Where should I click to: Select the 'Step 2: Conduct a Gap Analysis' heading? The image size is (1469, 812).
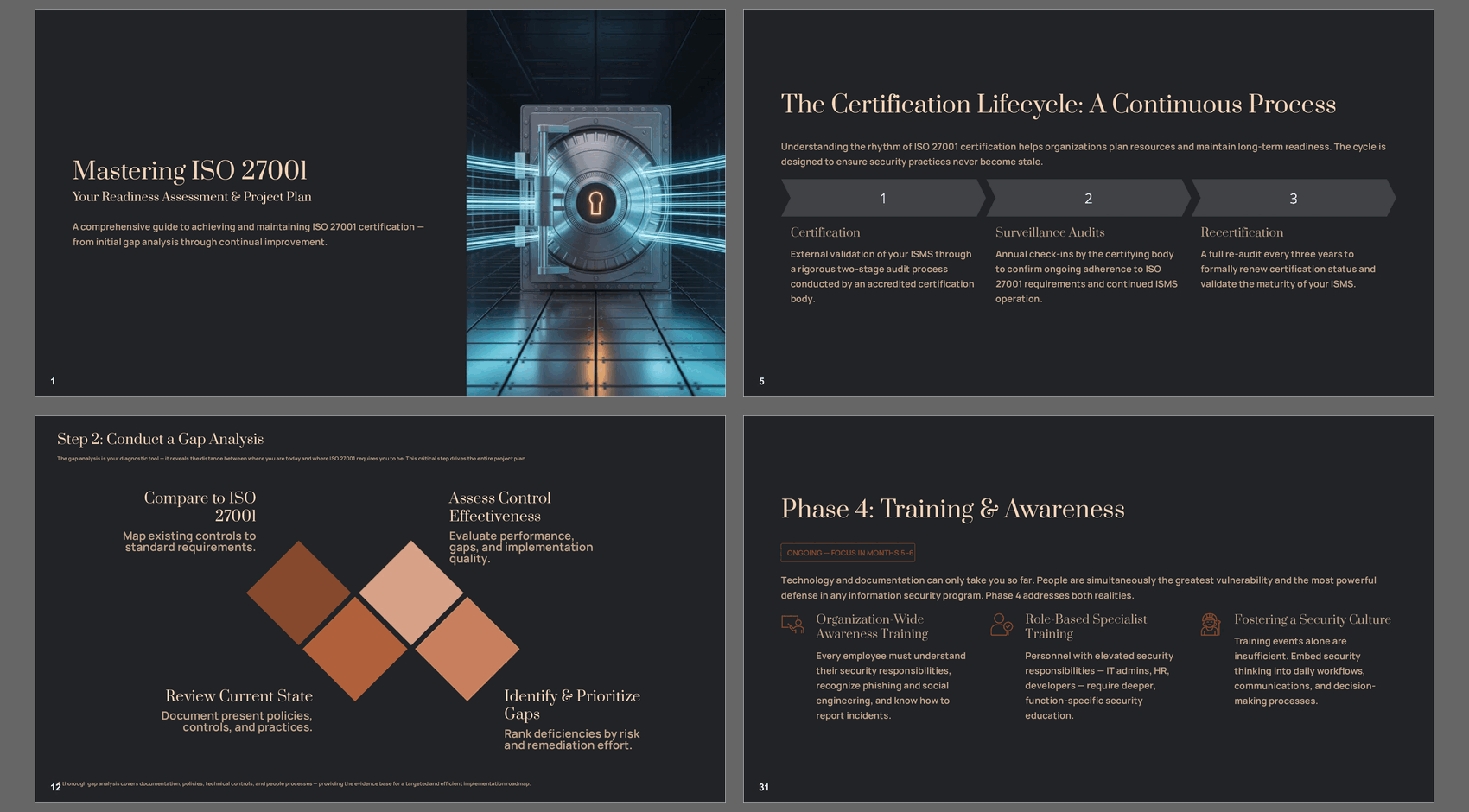click(160, 439)
